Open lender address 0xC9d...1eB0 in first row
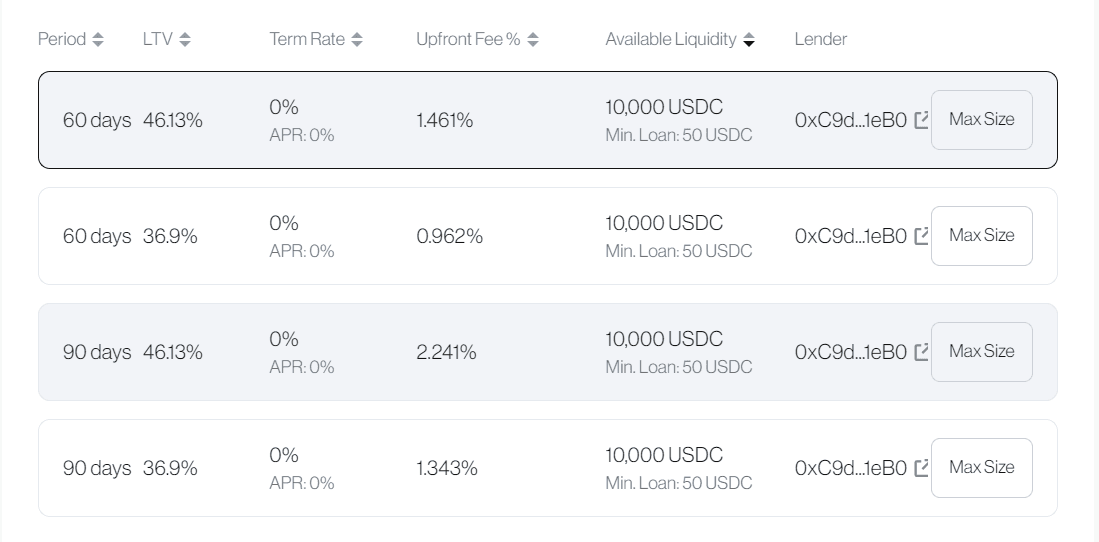1099x542 pixels. [850, 120]
